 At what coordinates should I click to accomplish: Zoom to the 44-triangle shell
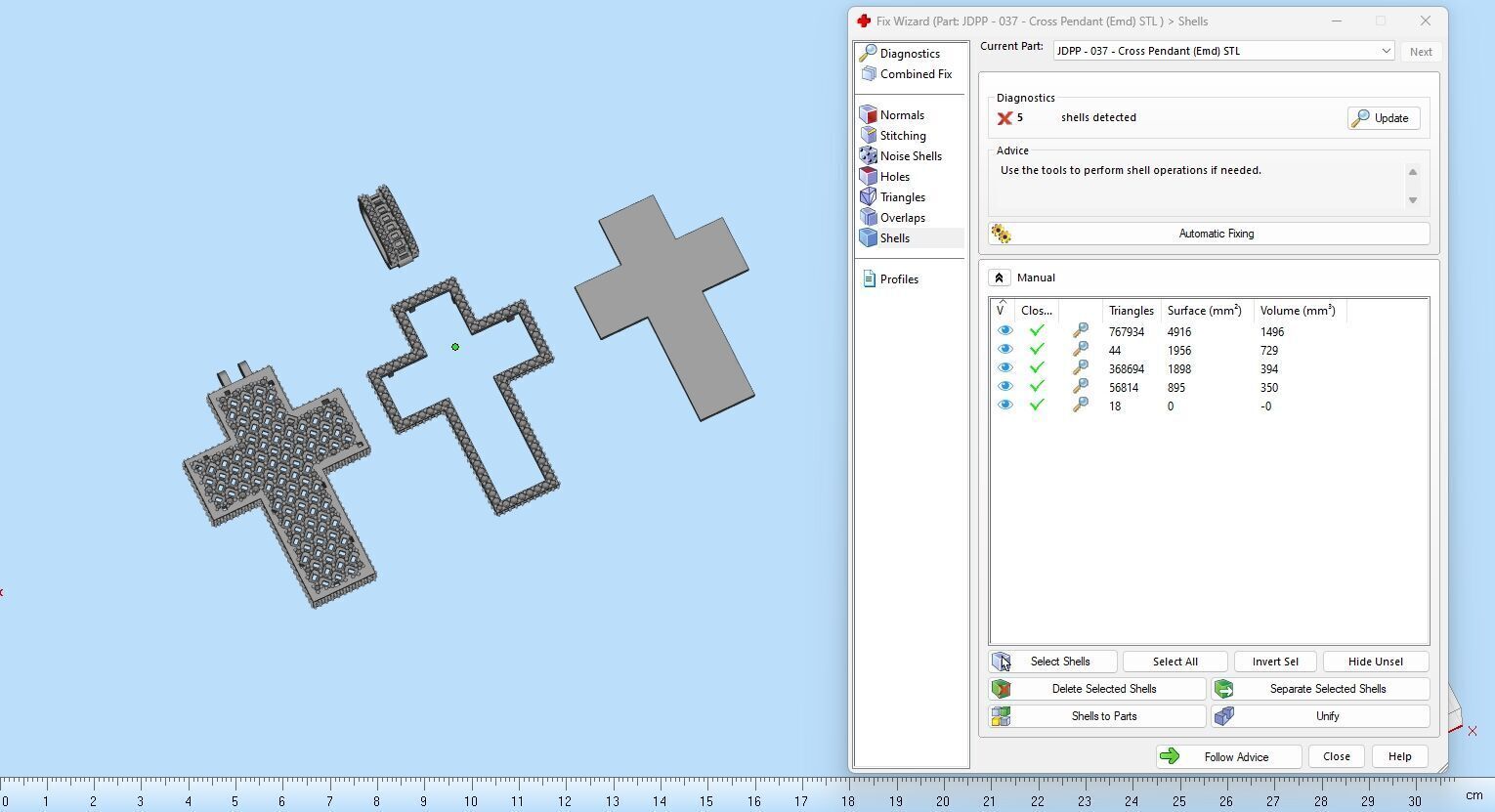(1080, 350)
